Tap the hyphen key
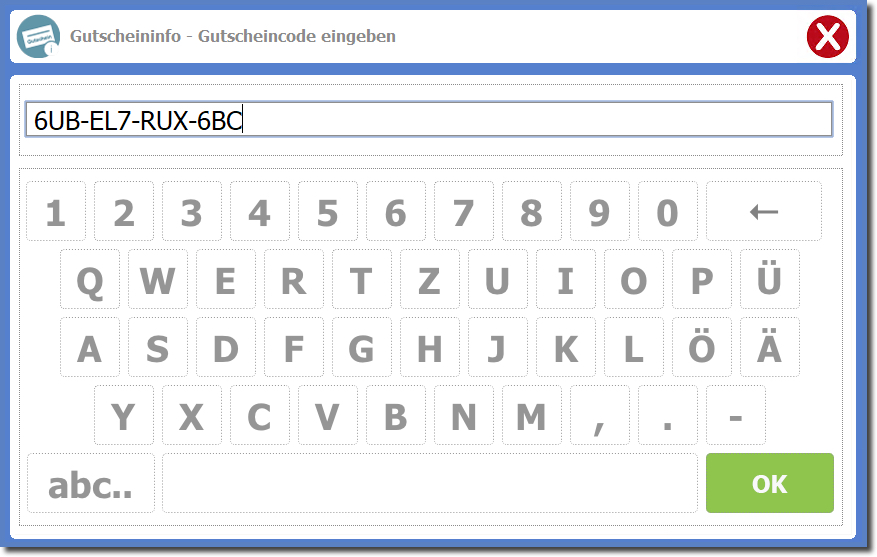The height and width of the screenshot is (557, 877). tap(735, 415)
